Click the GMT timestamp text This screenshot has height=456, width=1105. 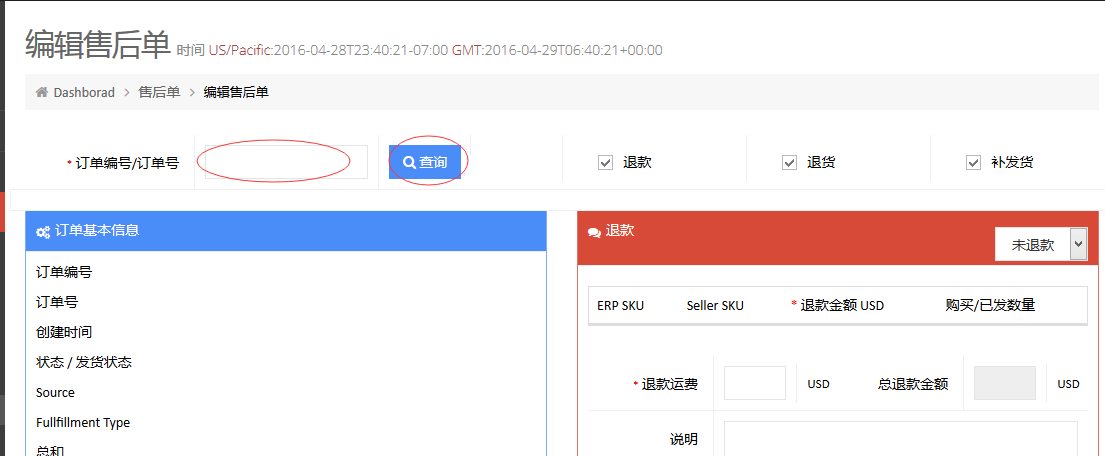tap(557, 50)
